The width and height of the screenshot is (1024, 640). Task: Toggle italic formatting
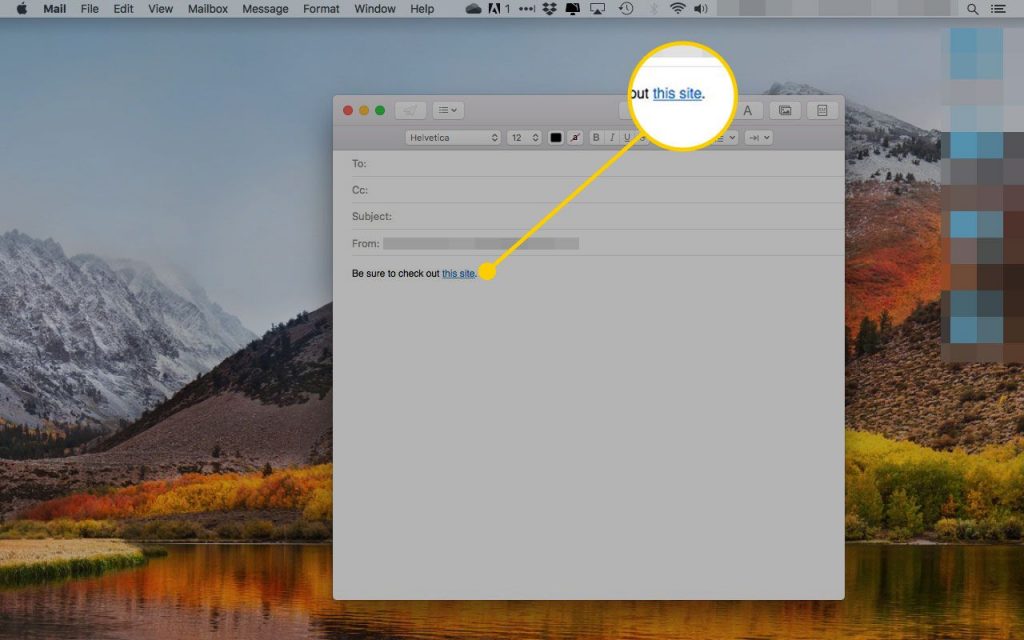click(611, 138)
